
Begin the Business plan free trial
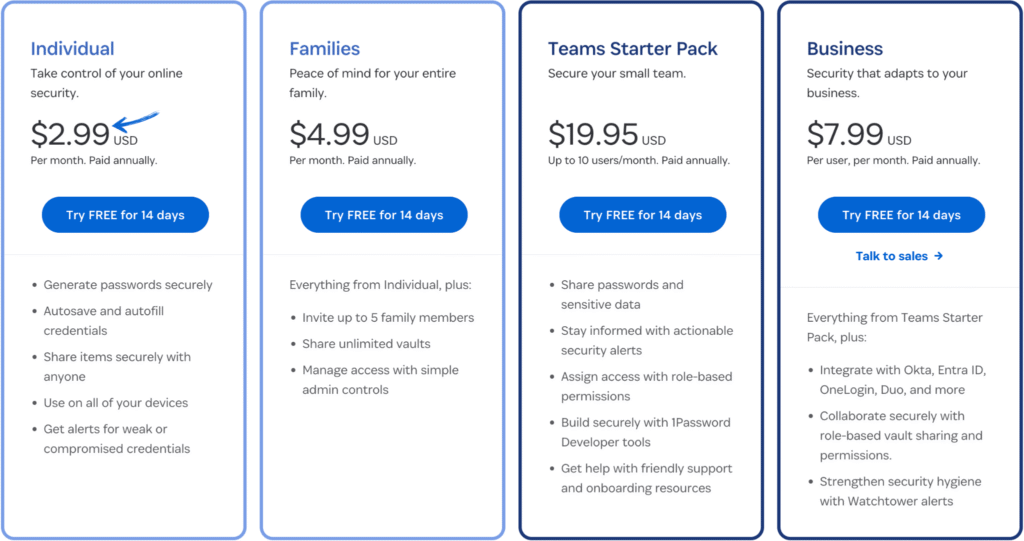[x=901, y=215]
